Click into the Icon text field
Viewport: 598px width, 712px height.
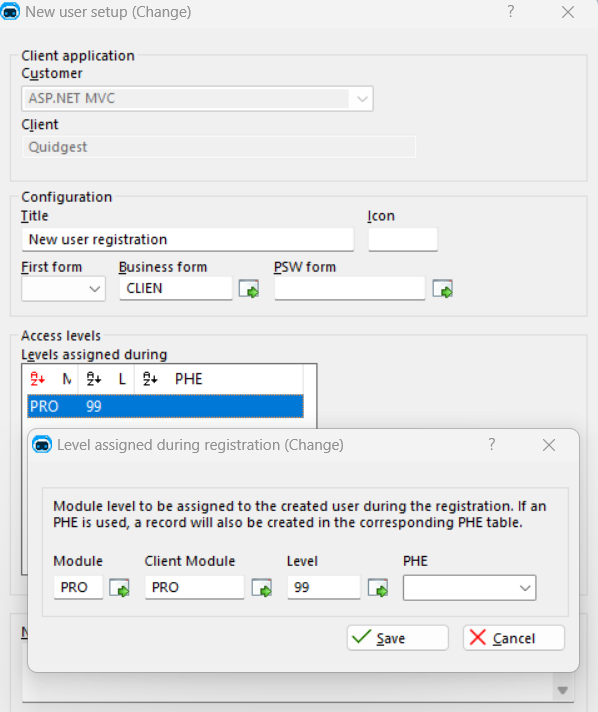pos(403,239)
